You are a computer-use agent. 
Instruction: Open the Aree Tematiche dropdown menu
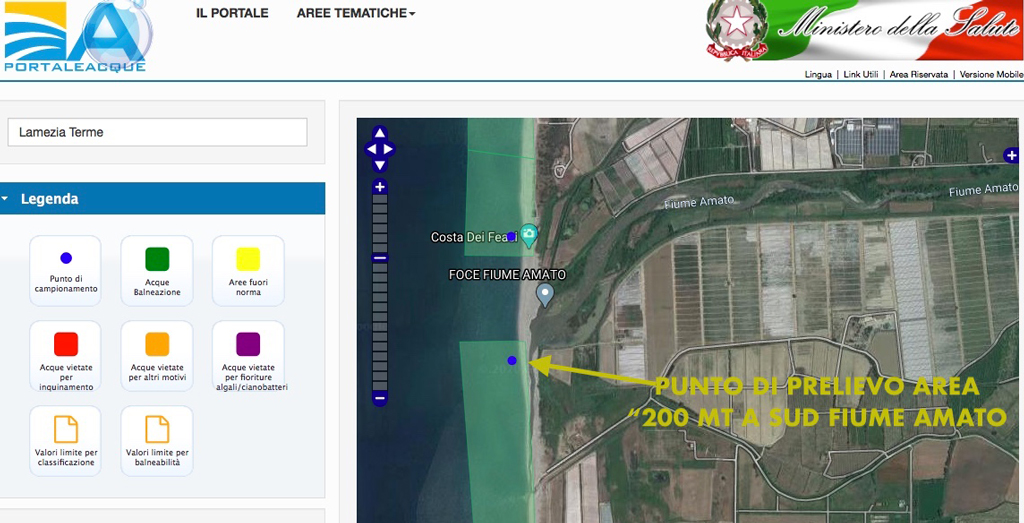click(x=356, y=14)
